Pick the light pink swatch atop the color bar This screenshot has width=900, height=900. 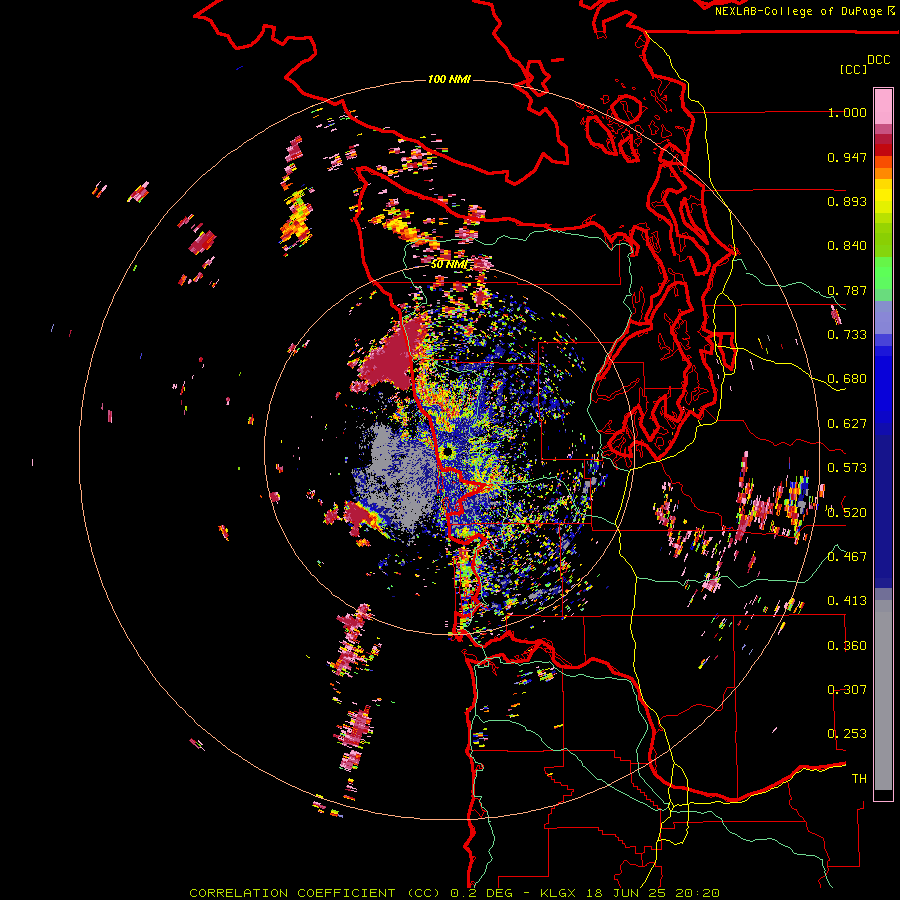tap(883, 106)
